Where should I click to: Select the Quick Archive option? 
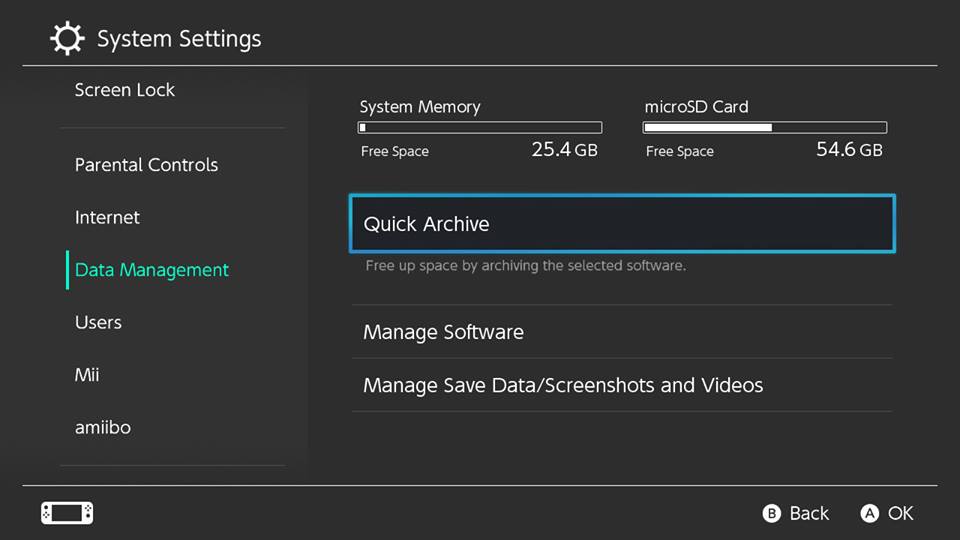[x=621, y=224]
